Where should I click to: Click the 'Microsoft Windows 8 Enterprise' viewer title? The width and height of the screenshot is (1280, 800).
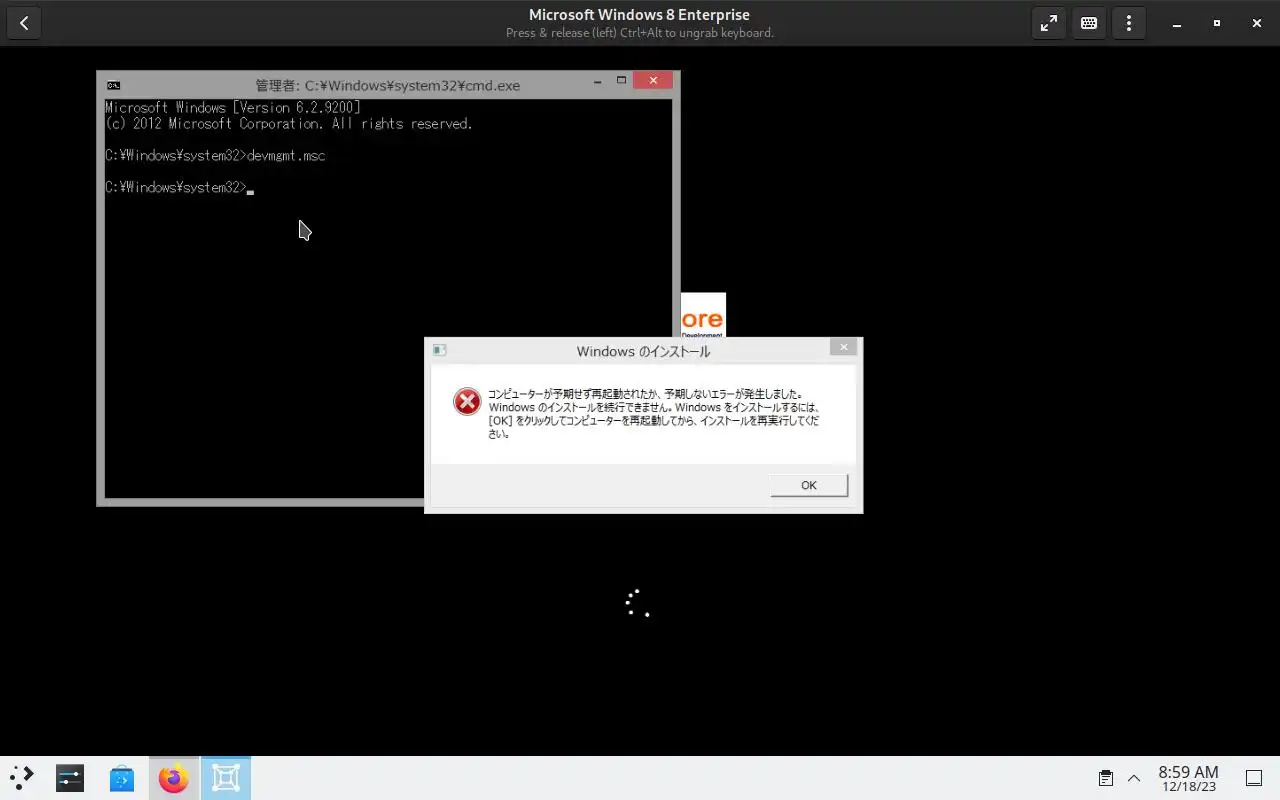point(639,15)
